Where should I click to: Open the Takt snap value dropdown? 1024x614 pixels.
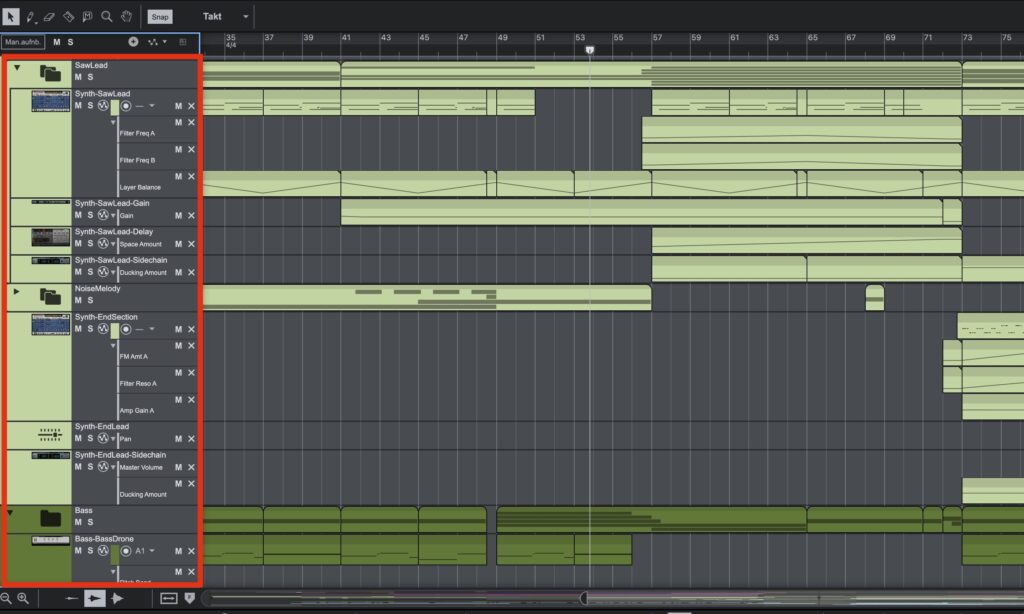(246, 17)
